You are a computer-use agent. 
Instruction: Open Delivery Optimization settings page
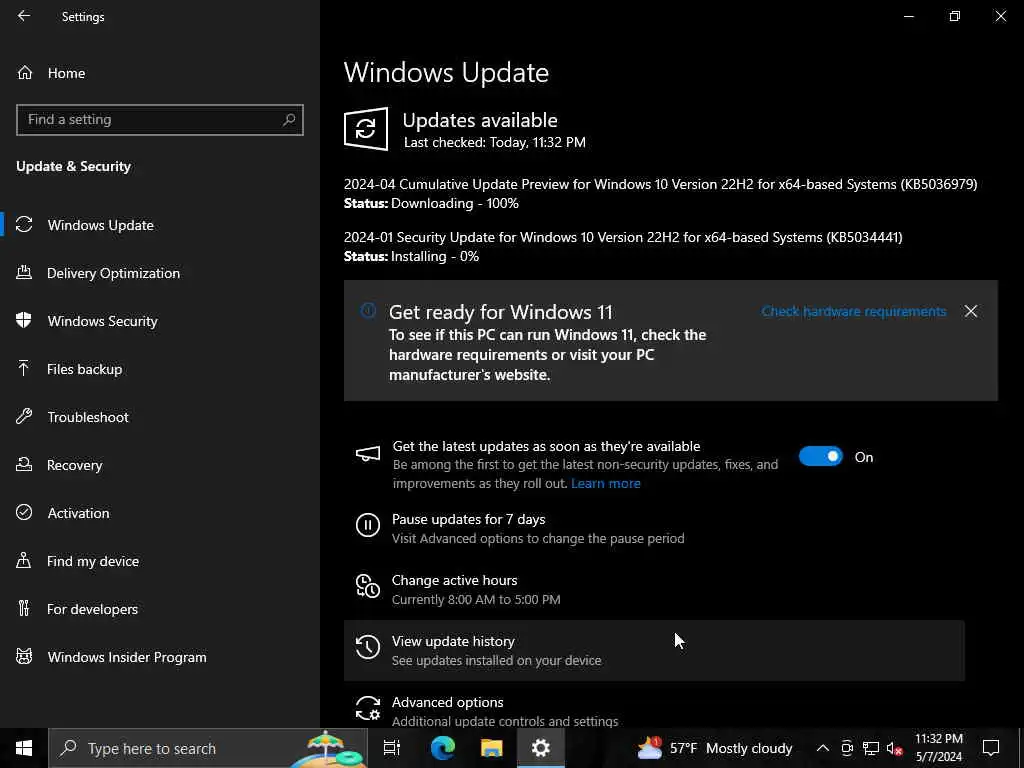pos(160,273)
